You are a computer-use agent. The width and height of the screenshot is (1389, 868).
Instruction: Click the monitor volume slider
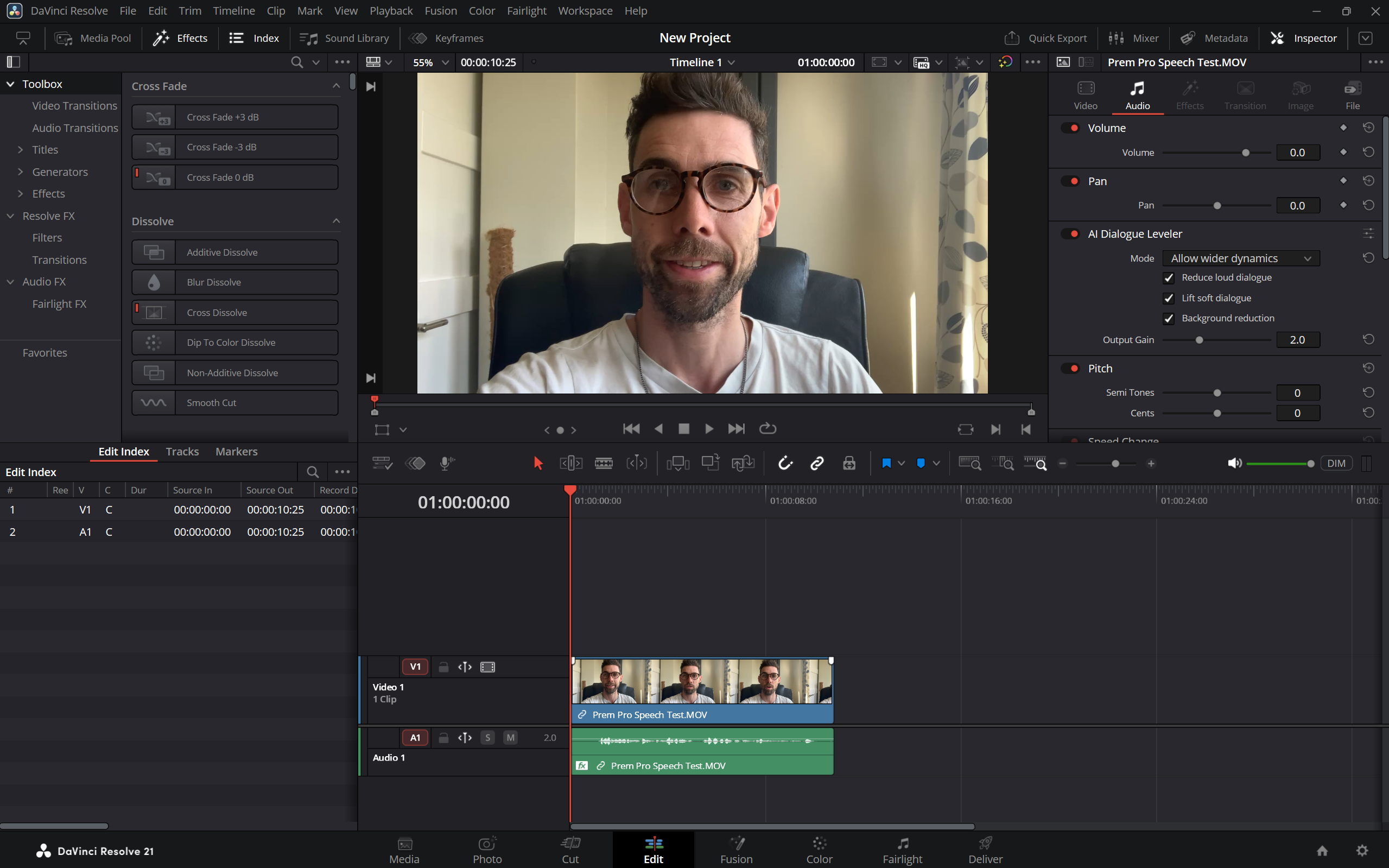[1280, 463]
